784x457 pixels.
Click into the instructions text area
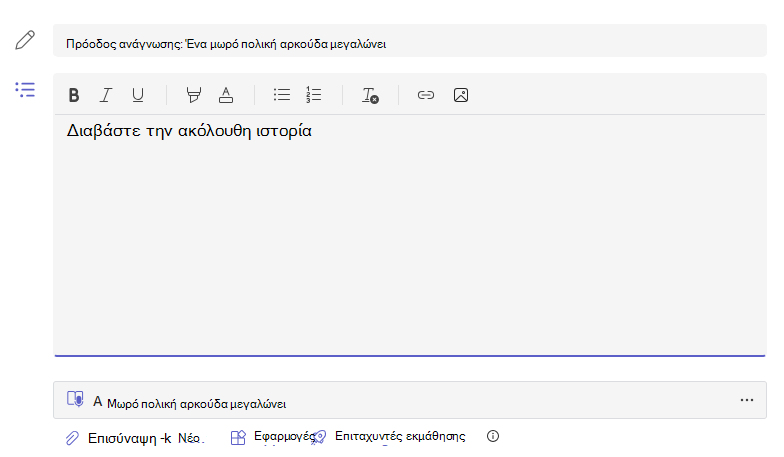(410, 235)
